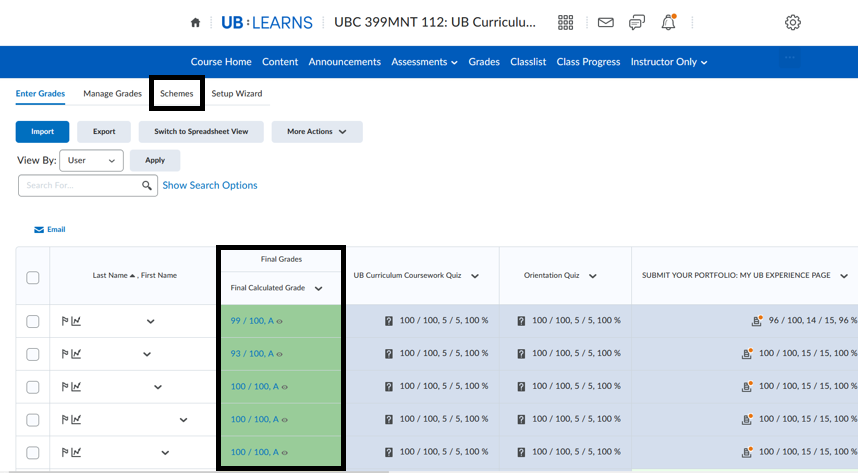Click in the Search For input field

(x=78, y=185)
